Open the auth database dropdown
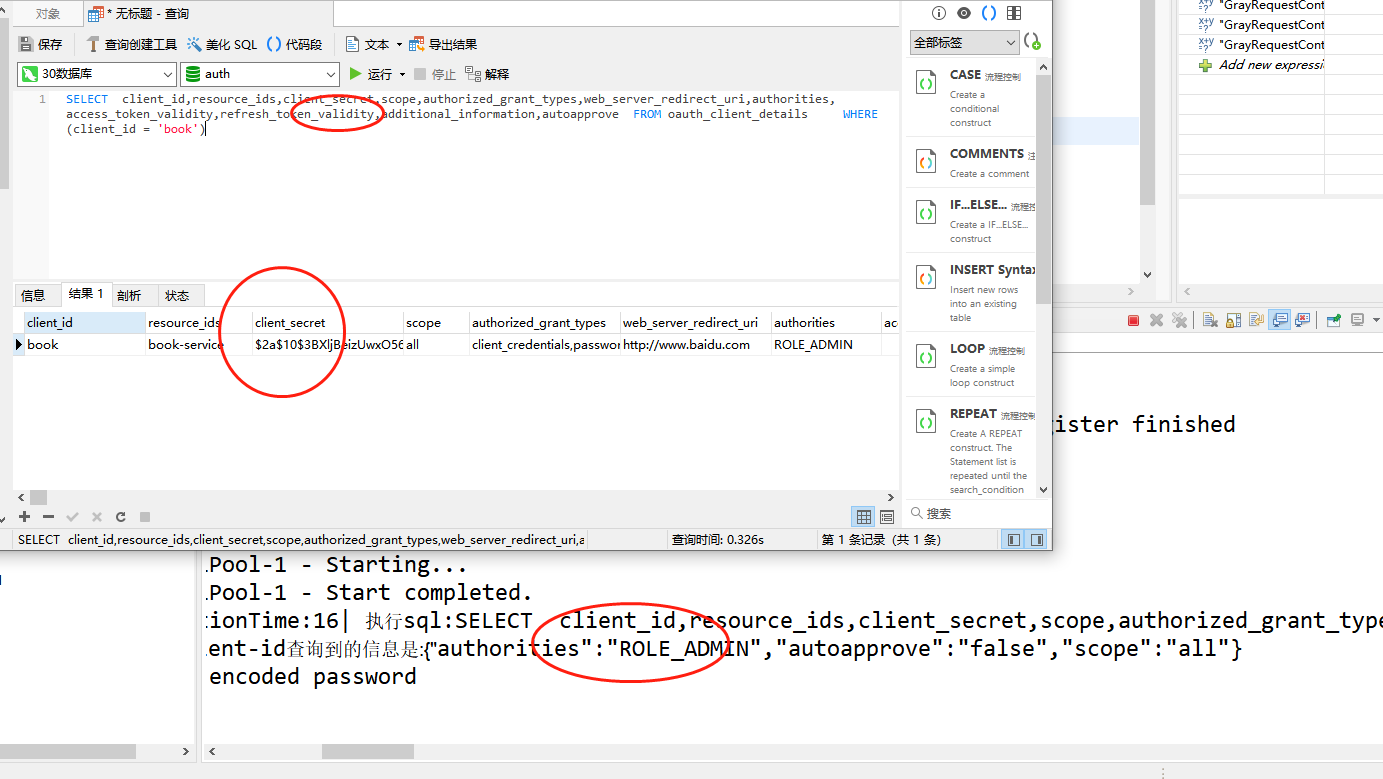This screenshot has width=1383, height=779. (260, 74)
